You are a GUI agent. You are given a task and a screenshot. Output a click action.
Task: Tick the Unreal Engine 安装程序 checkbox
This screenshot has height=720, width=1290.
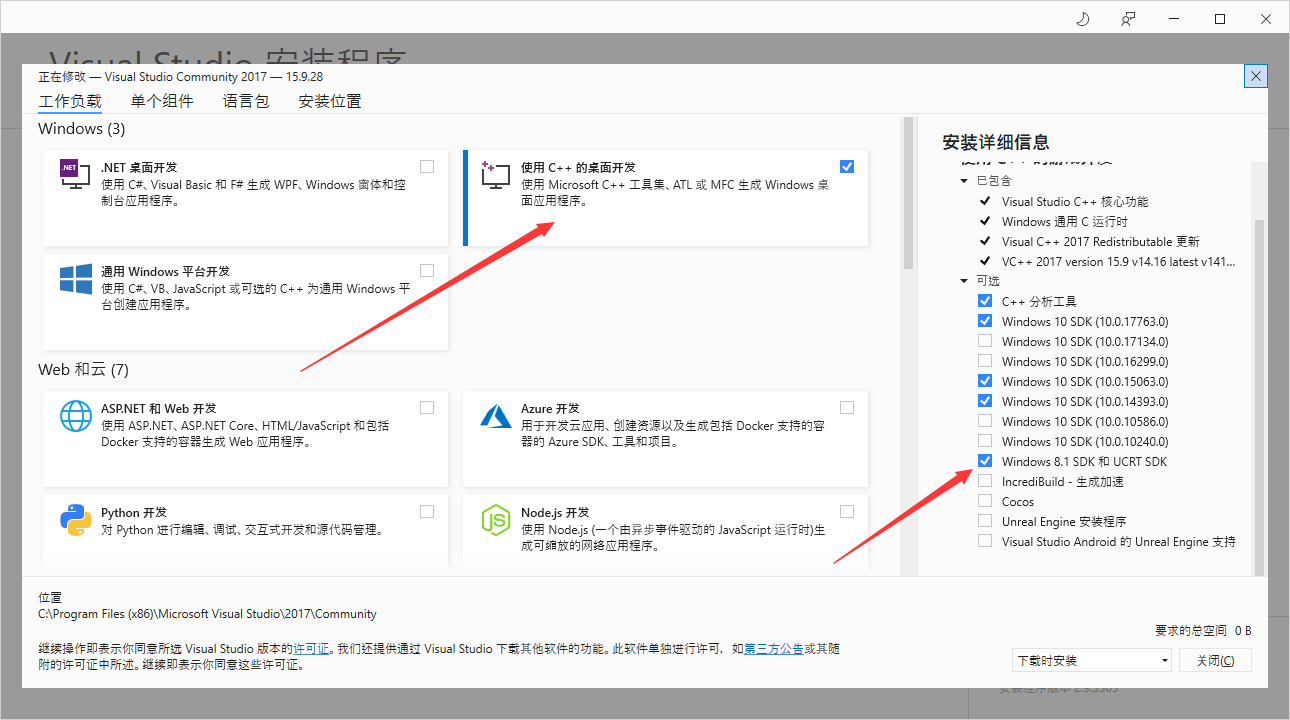(x=985, y=521)
